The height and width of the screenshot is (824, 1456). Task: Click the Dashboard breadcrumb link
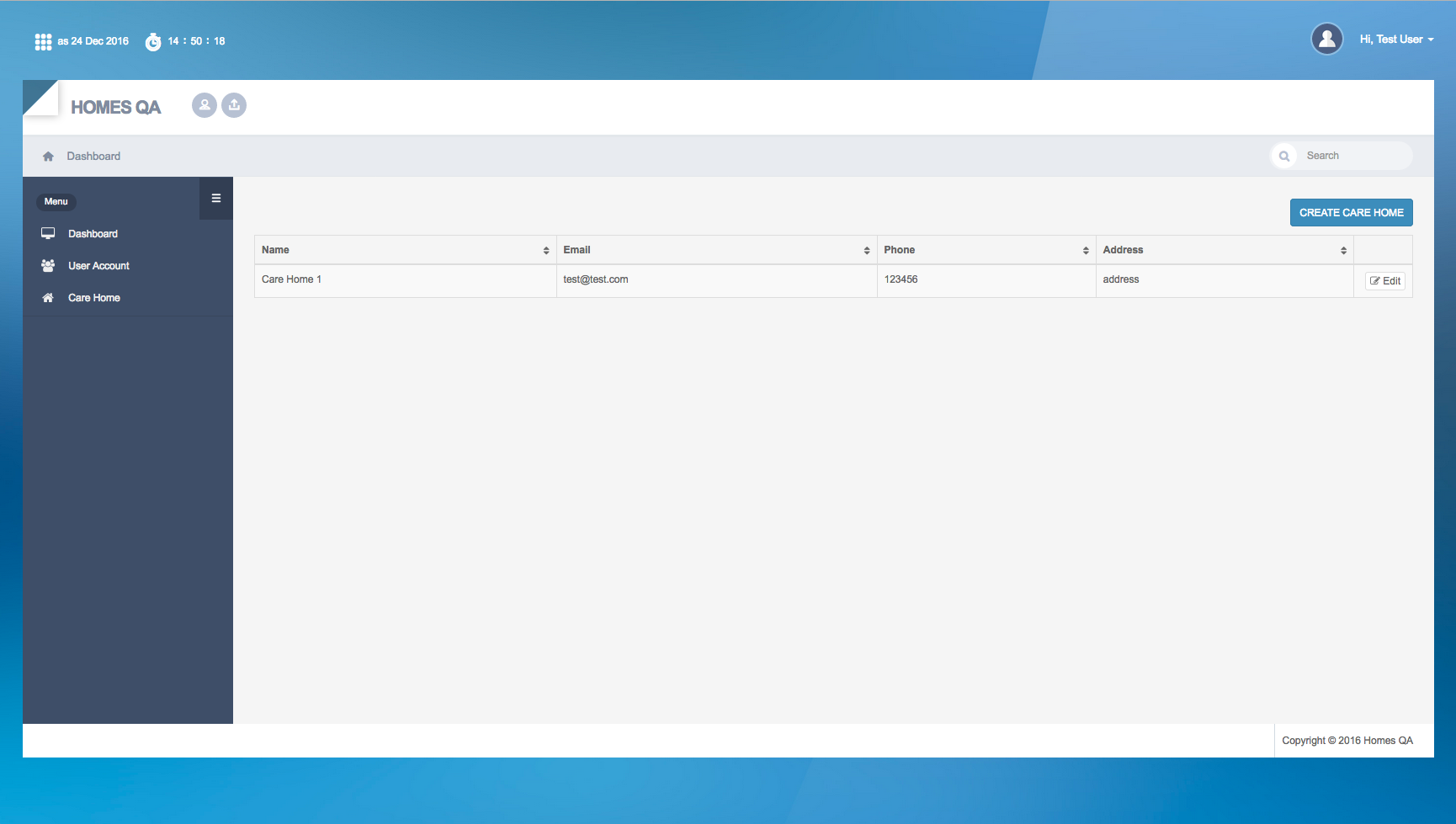pos(93,157)
